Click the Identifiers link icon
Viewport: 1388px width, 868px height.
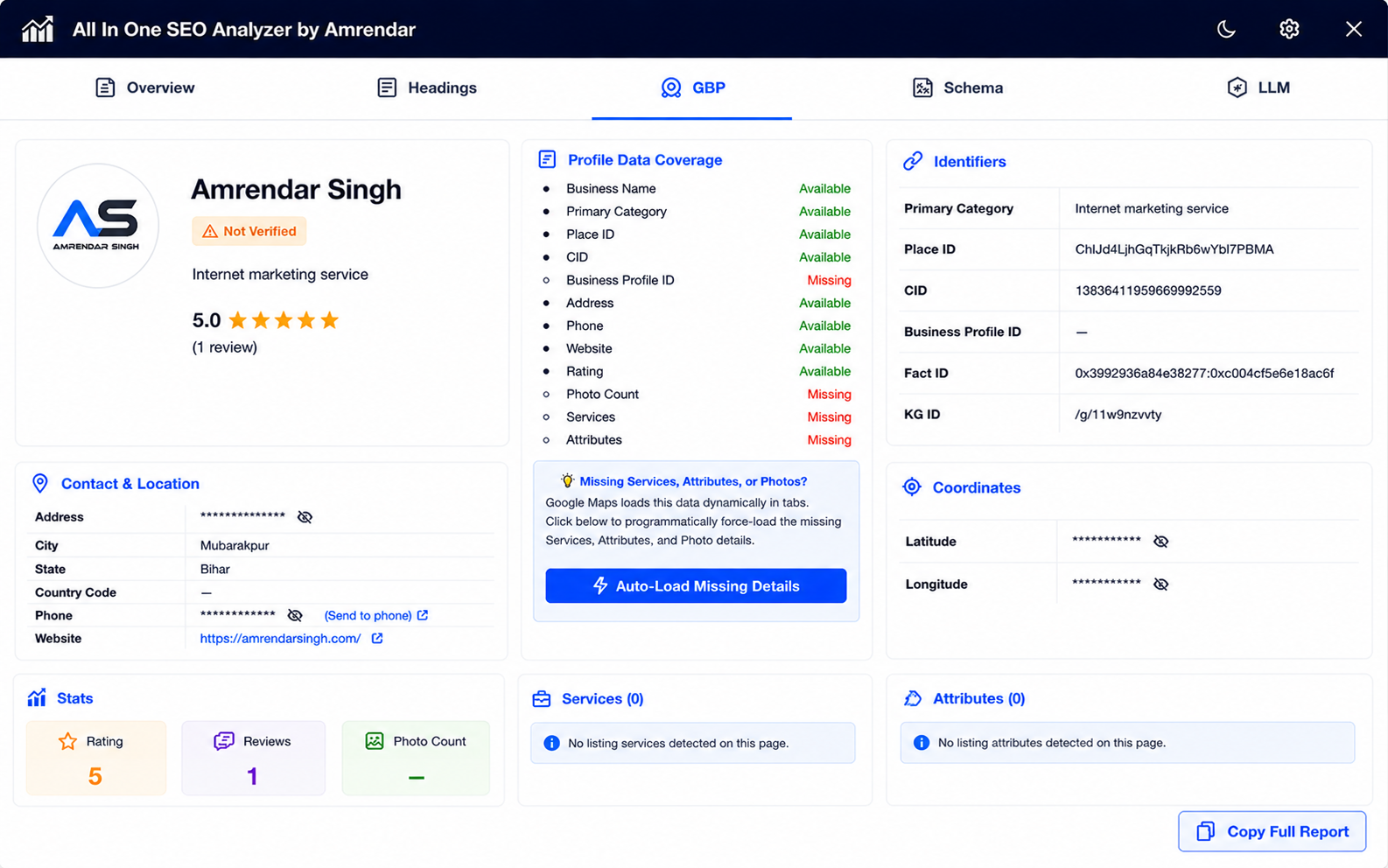pos(913,161)
